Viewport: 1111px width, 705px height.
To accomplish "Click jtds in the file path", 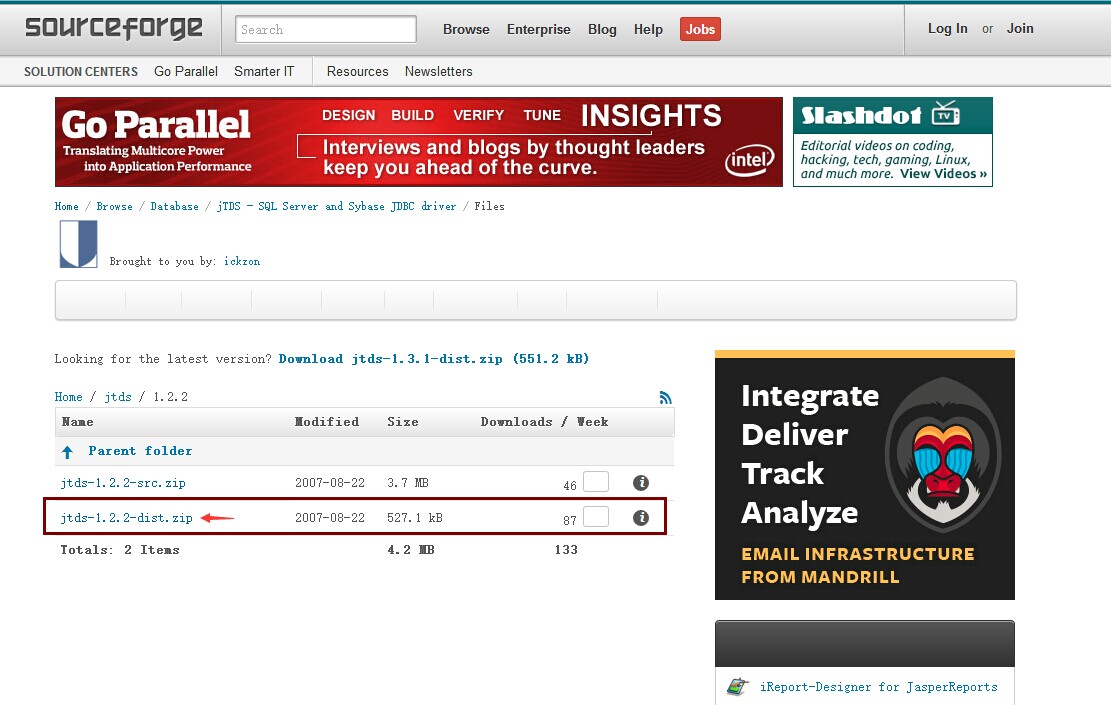I will (x=118, y=397).
